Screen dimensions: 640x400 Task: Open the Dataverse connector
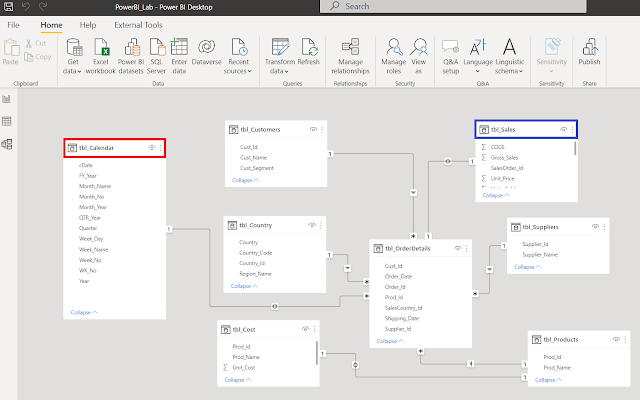[x=207, y=52]
